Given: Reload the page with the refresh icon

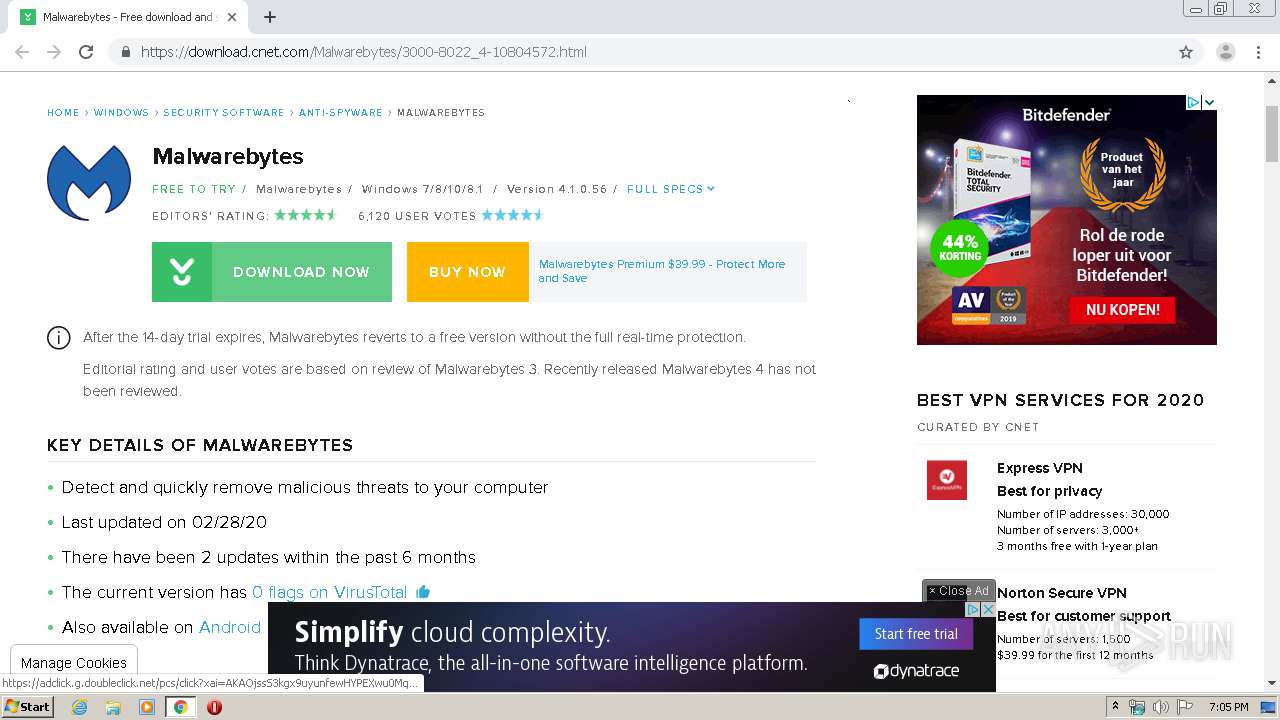Looking at the screenshot, I should pyautogui.click(x=86, y=52).
